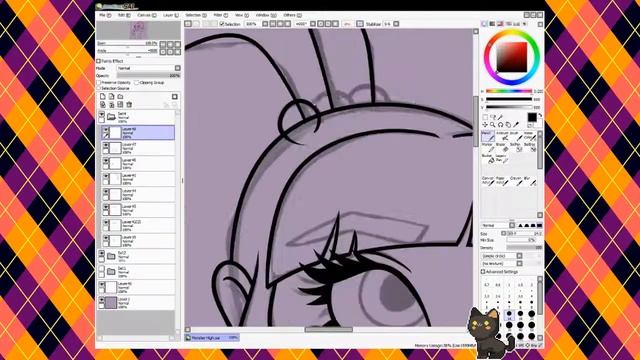Pick a color in the color wheel square
This screenshot has width=640, height=360.
pyautogui.click(x=512, y=57)
